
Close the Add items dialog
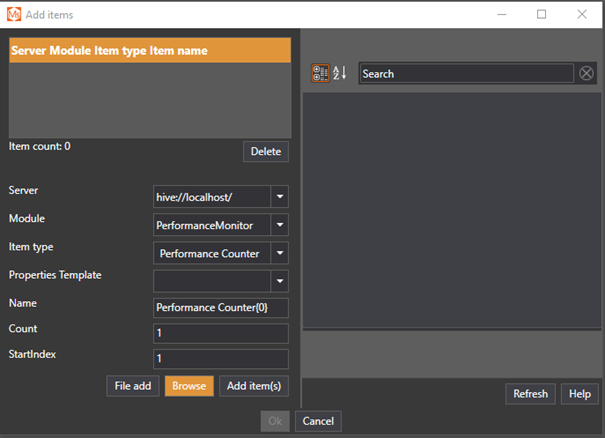pyautogui.click(x=582, y=15)
